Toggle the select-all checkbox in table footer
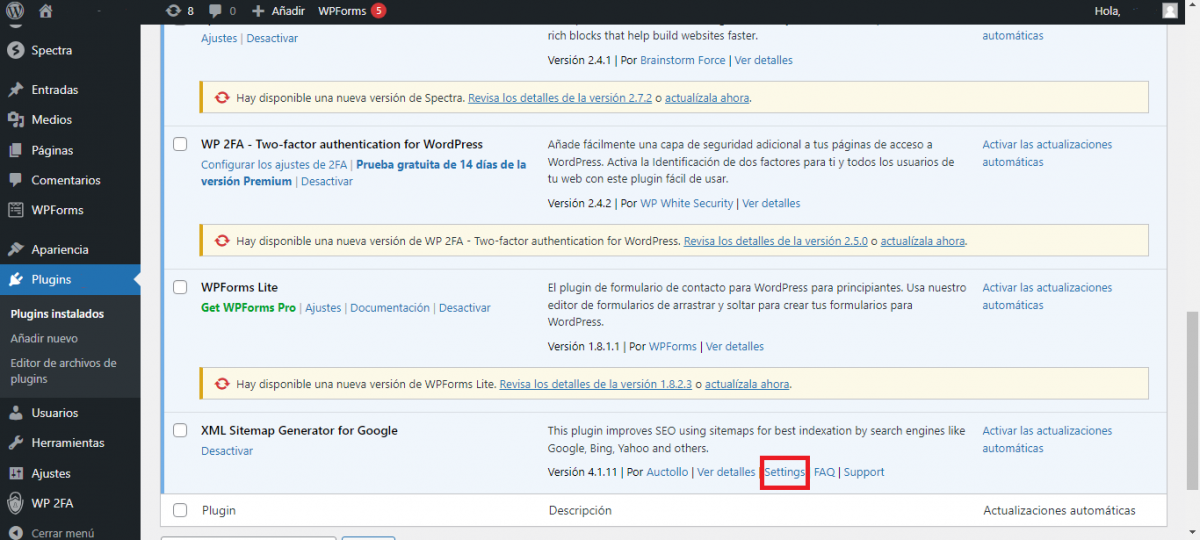The height and width of the screenshot is (540, 1200). [x=180, y=510]
